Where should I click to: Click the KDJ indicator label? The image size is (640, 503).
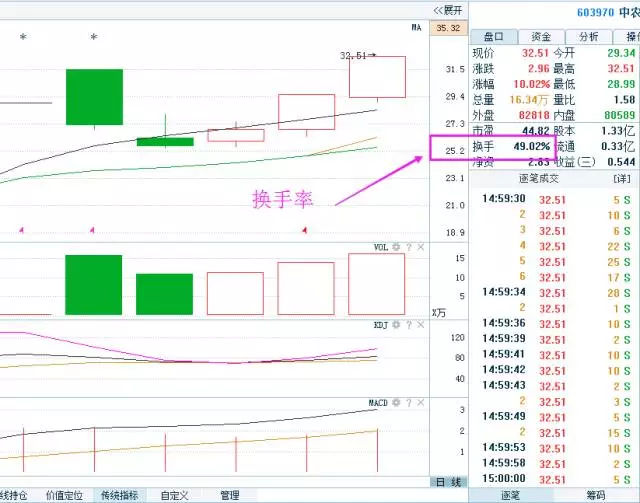tap(381, 325)
